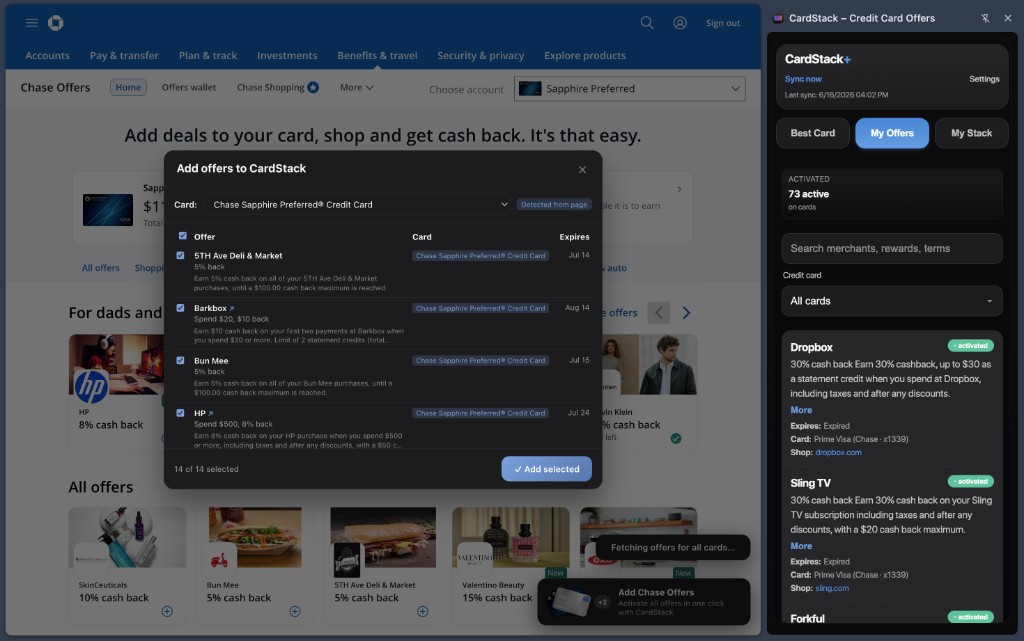Open the SkinCeuticals offer image
This screenshot has width=1024, height=641.
pyautogui.click(x=127, y=537)
